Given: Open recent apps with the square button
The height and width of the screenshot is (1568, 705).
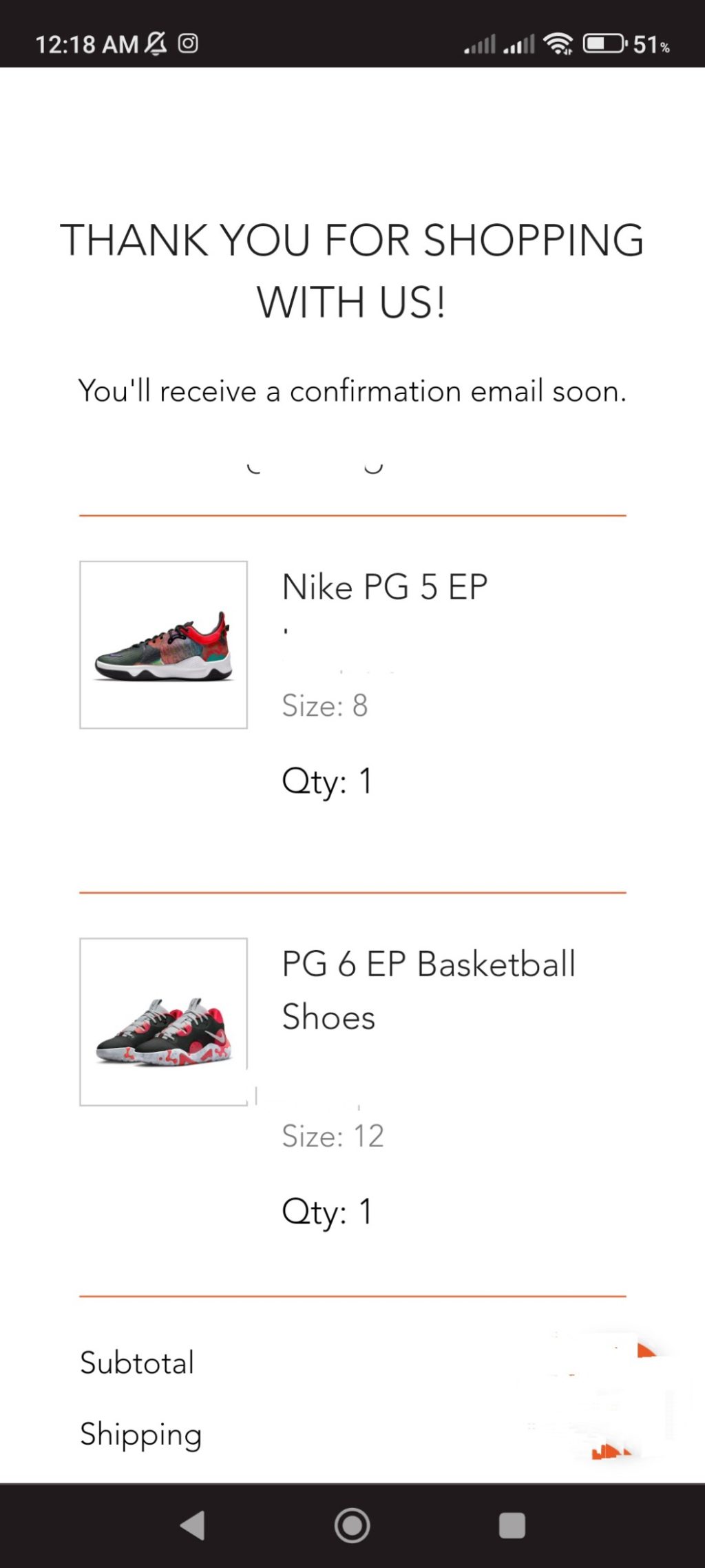Looking at the screenshot, I should [512, 1525].
